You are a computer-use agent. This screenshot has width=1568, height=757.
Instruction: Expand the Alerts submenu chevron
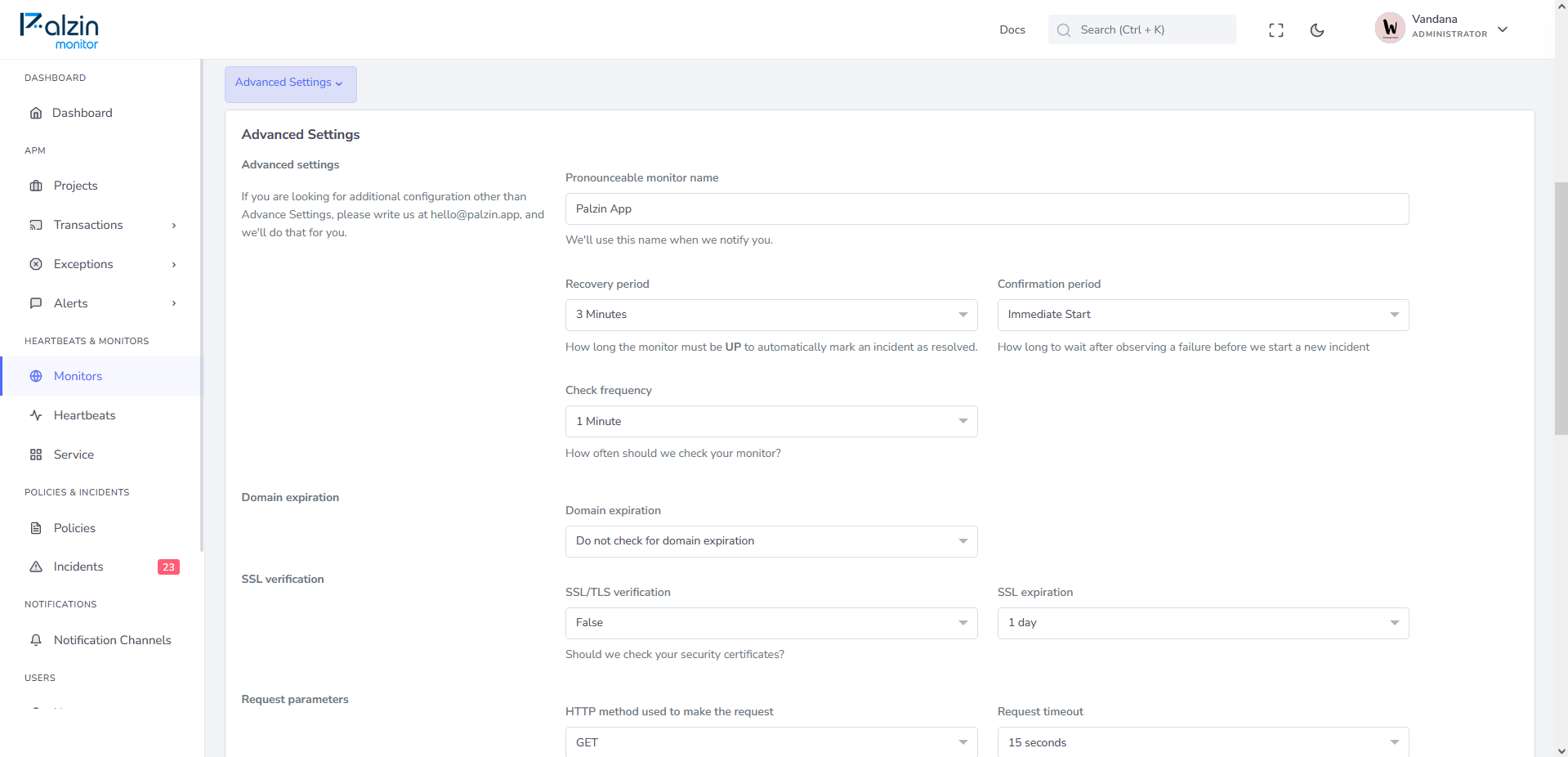(x=174, y=303)
